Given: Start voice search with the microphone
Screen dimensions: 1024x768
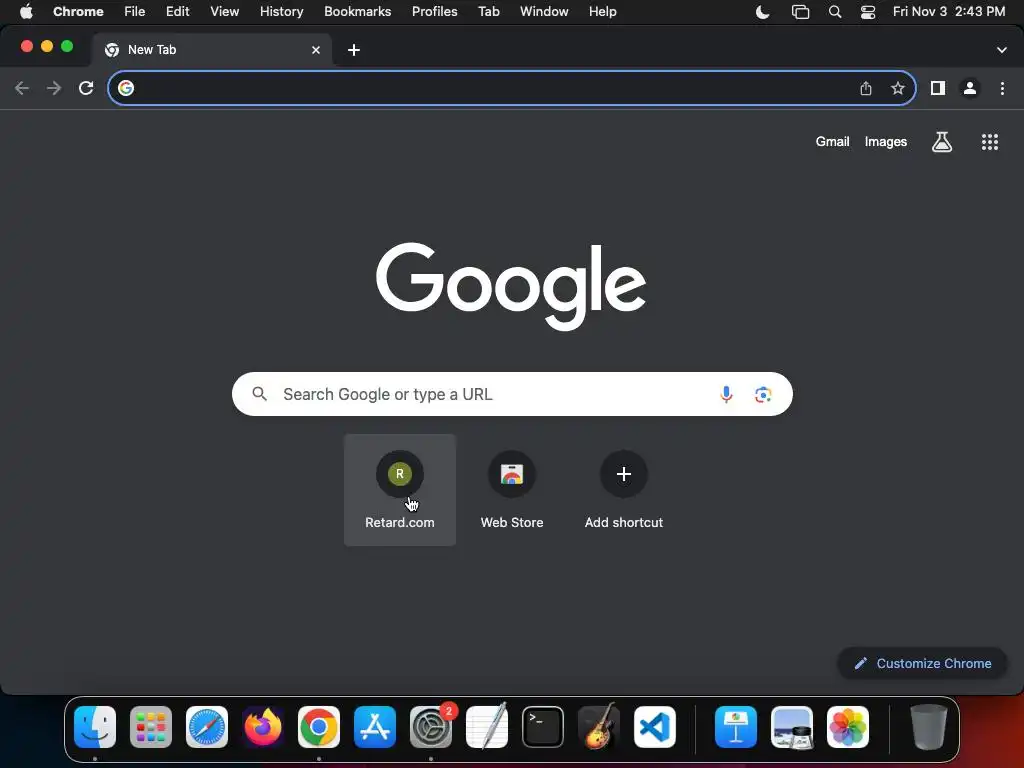Looking at the screenshot, I should point(726,394).
